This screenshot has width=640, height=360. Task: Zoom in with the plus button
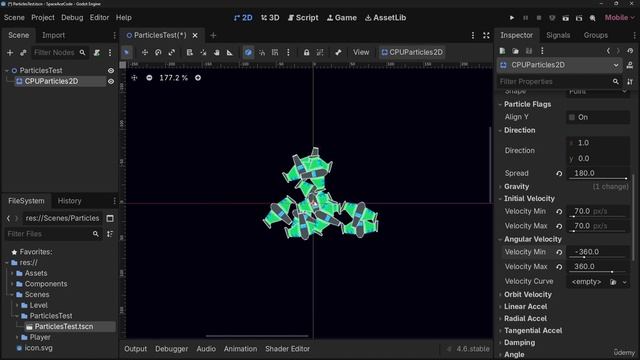click(198, 78)
